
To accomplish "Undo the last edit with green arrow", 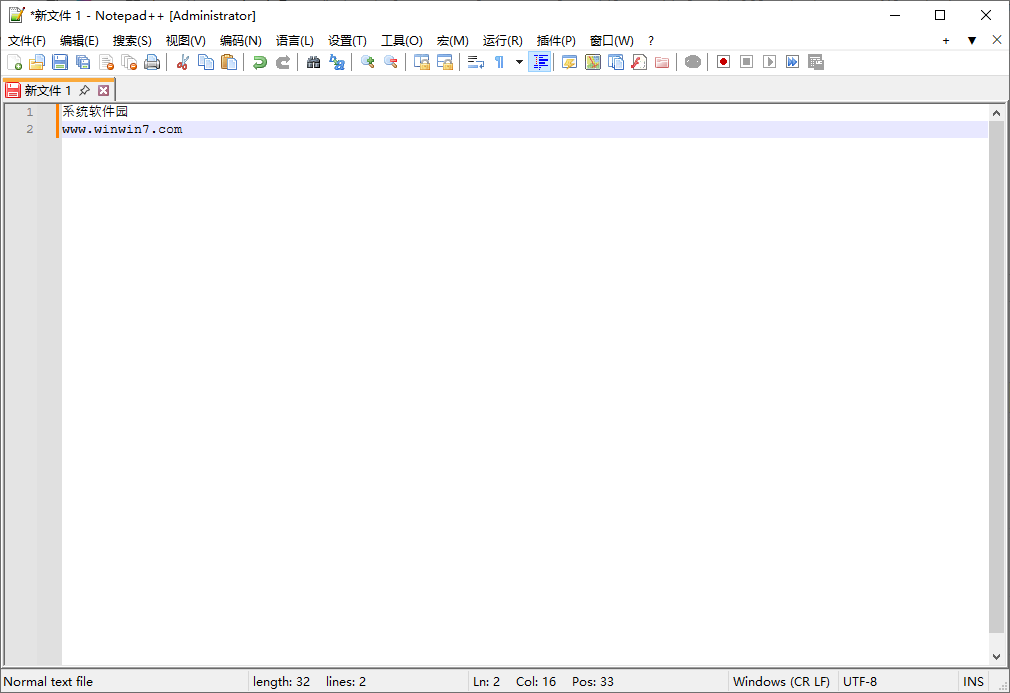I will [260, 62].
